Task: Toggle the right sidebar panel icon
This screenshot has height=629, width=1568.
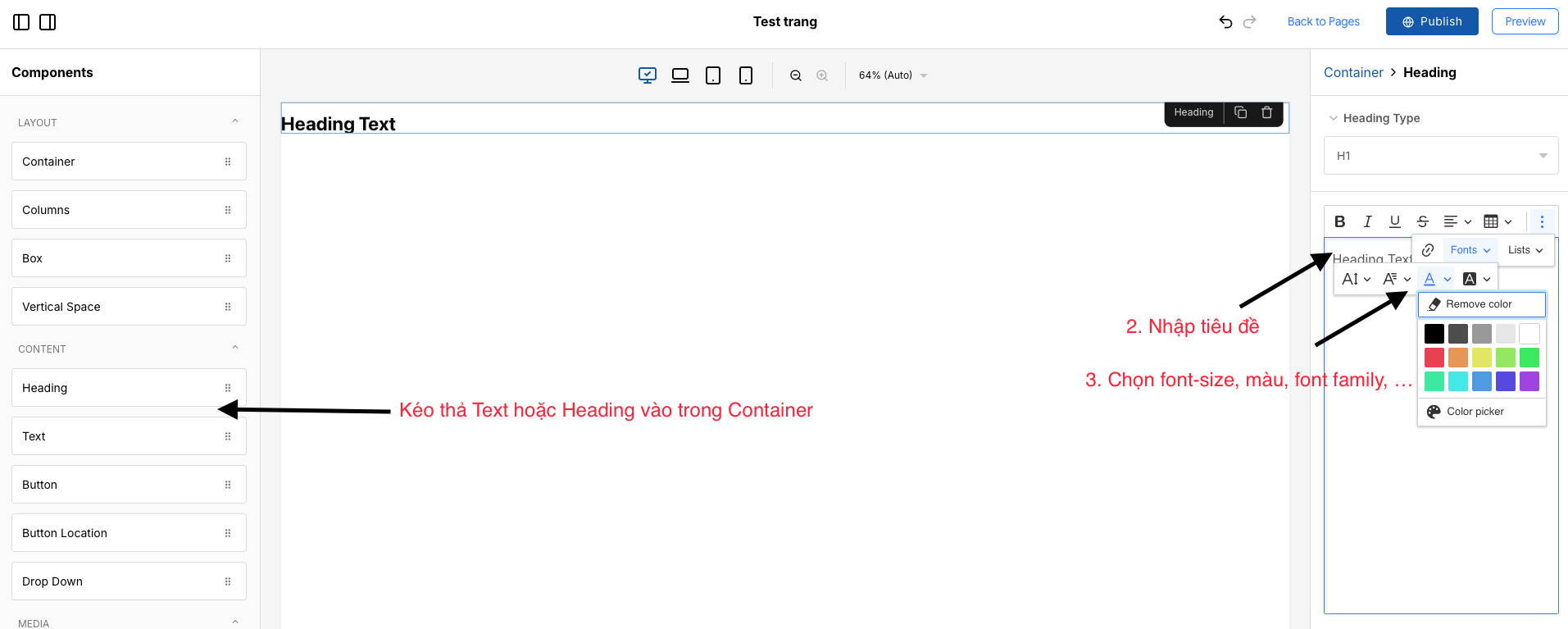Action: point(48,22)
